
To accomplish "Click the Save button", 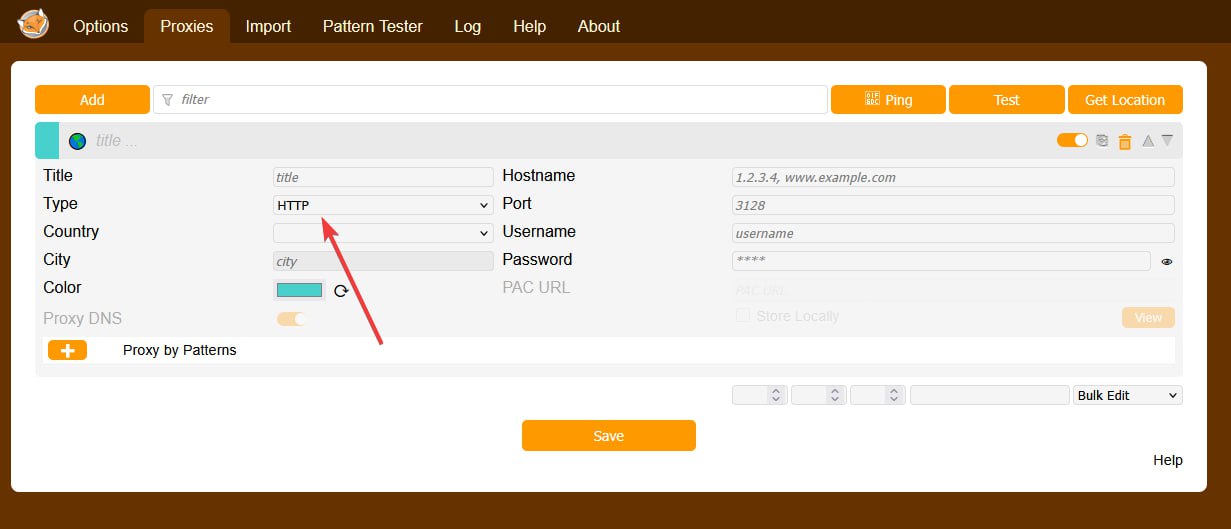I will (x=608, y=436).
